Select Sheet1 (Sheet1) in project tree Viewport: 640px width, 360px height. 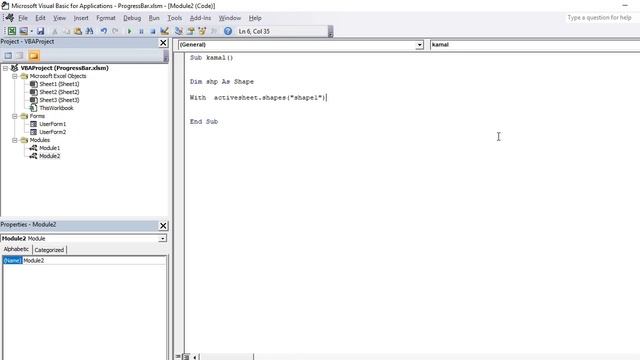pyautogui.click(x=59, y=84)
